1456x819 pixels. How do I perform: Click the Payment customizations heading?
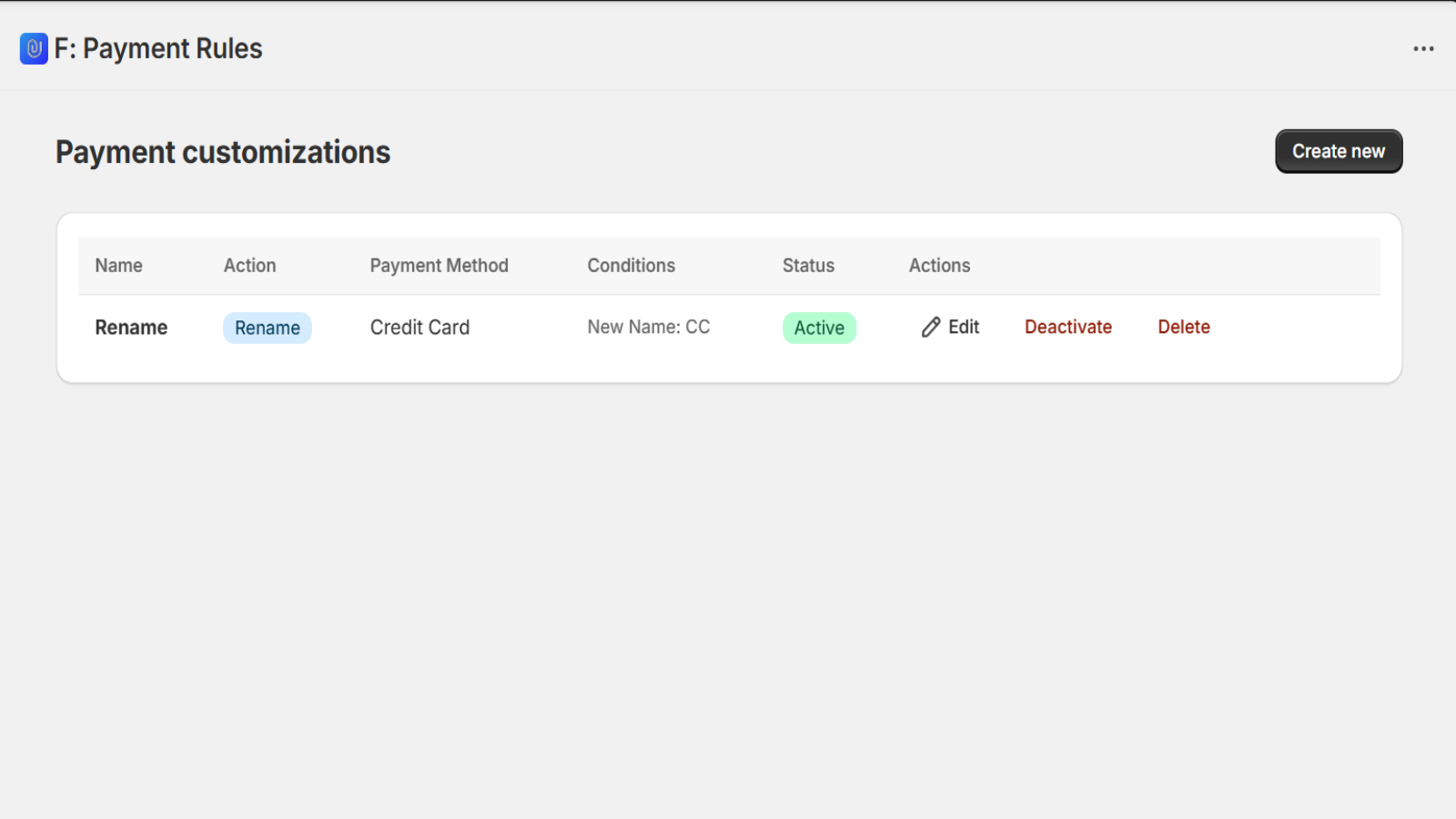click(223, 152)
